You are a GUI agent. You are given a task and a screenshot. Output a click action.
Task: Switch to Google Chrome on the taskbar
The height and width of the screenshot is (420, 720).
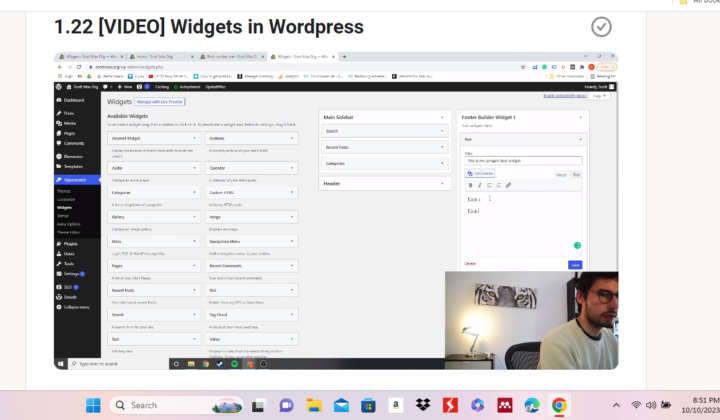coord(559,405)
